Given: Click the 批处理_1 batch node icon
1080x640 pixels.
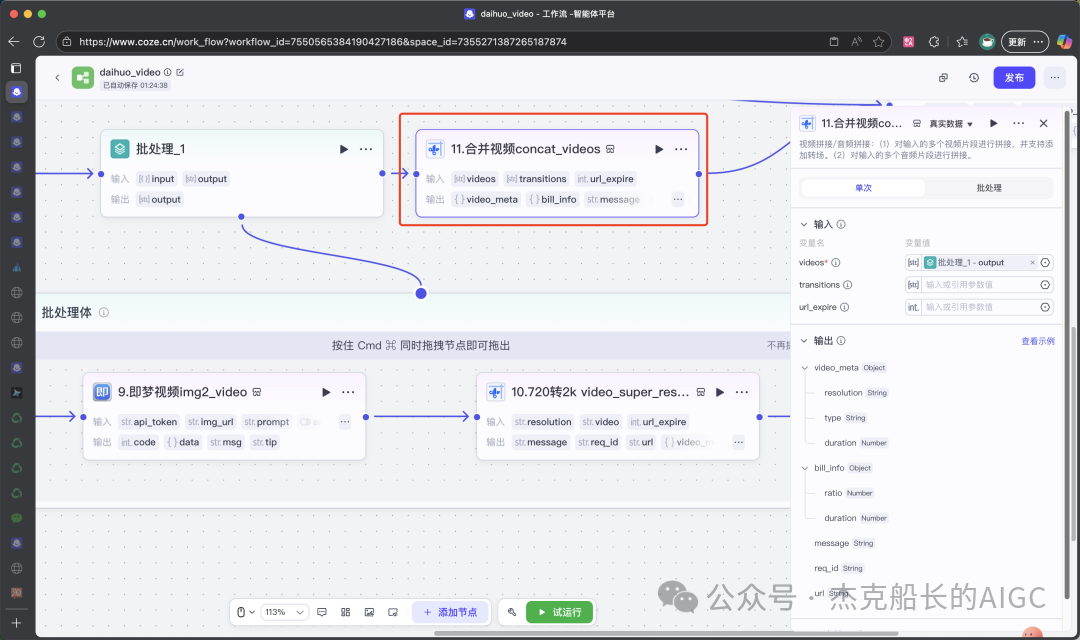Looking at the screenshot, I should click(120, 149).
